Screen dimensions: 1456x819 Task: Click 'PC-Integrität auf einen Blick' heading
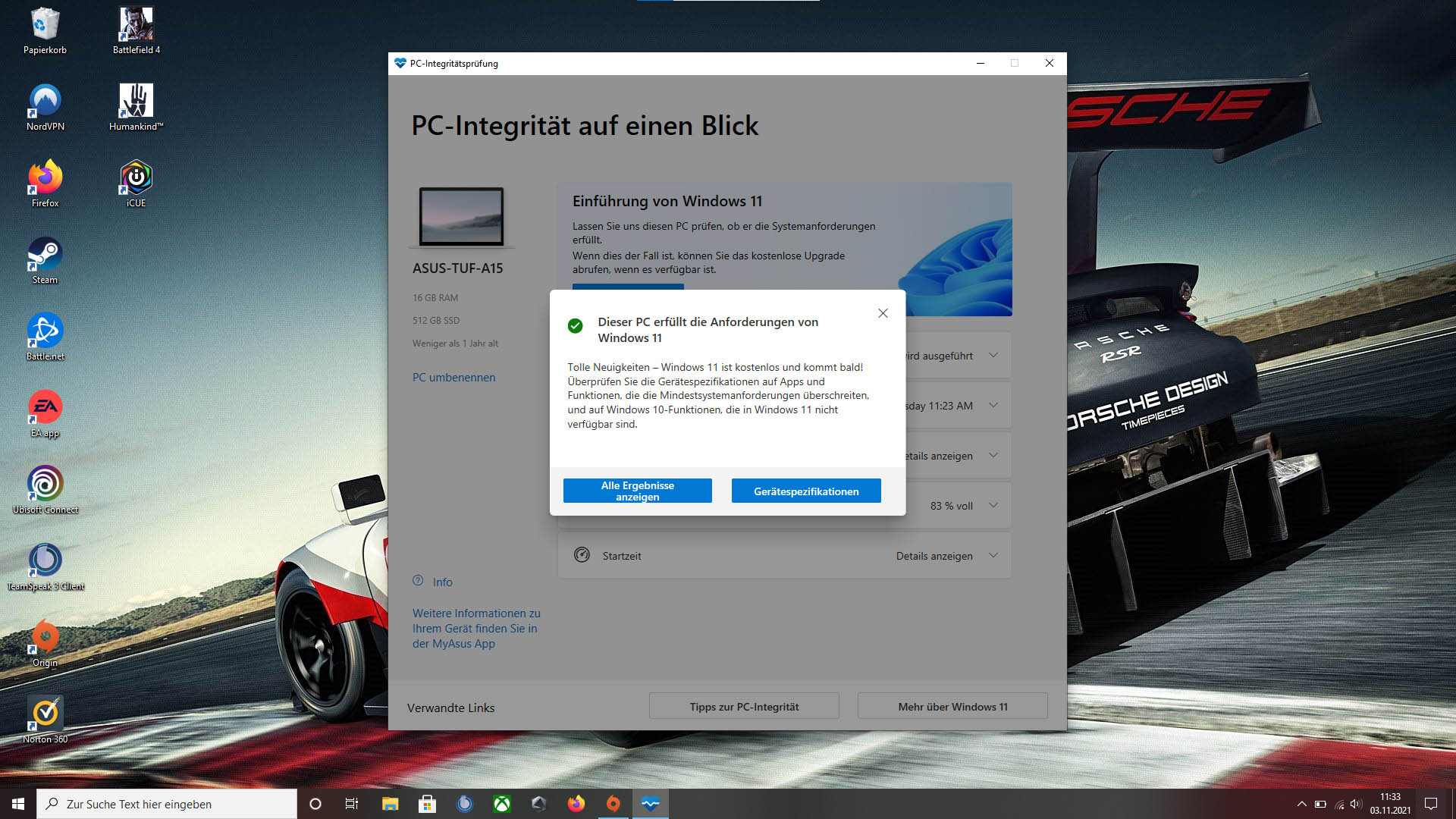(585, 125)
